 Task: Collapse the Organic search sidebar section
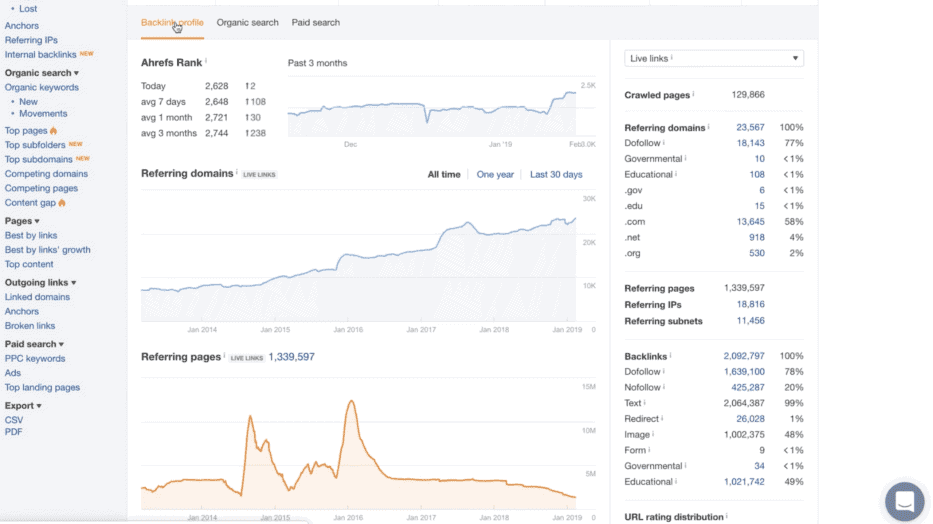(42, 73)
